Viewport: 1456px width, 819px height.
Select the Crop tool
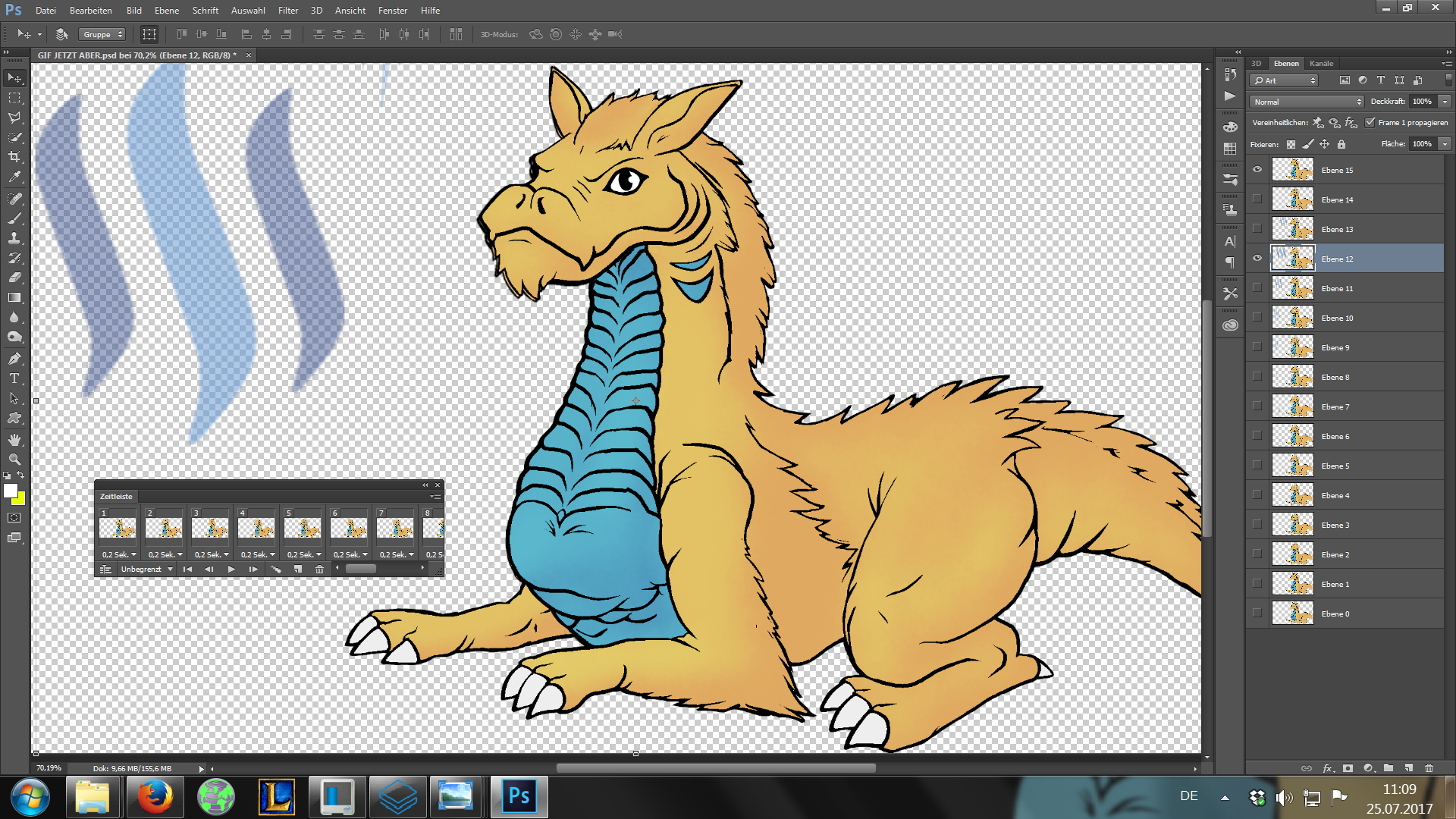14,157
